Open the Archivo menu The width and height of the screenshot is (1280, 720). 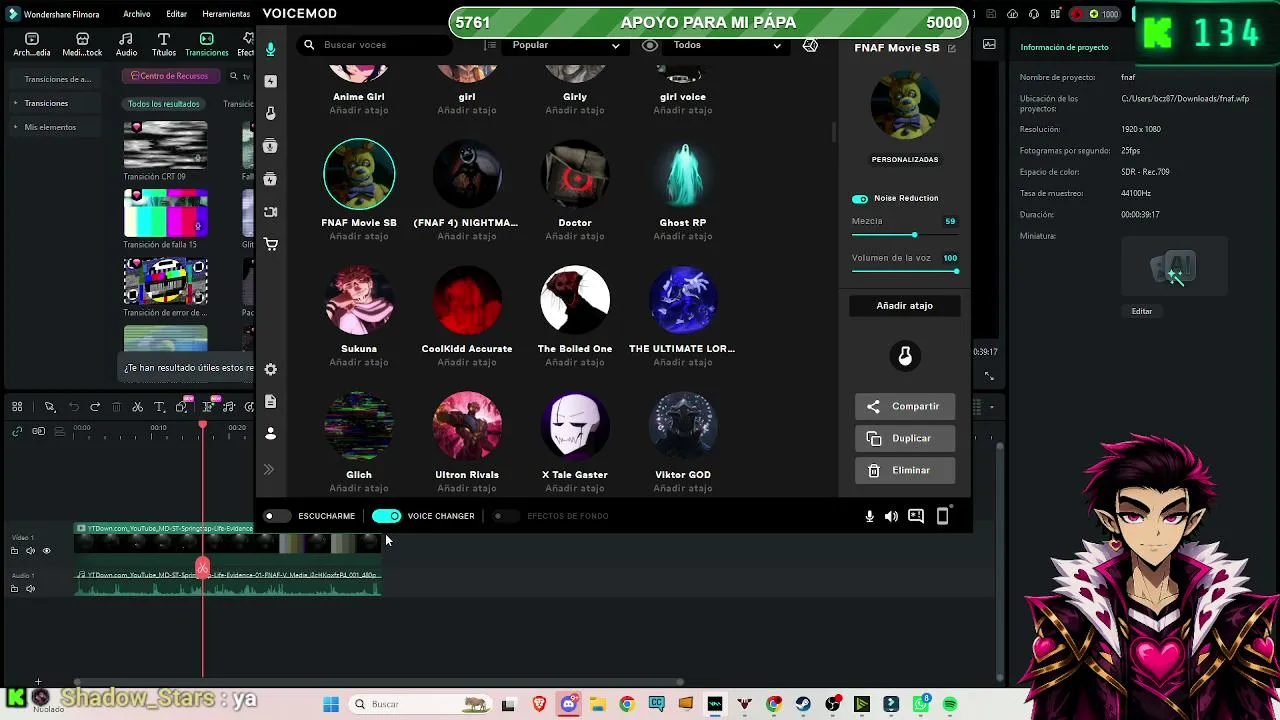pos(137,14)
